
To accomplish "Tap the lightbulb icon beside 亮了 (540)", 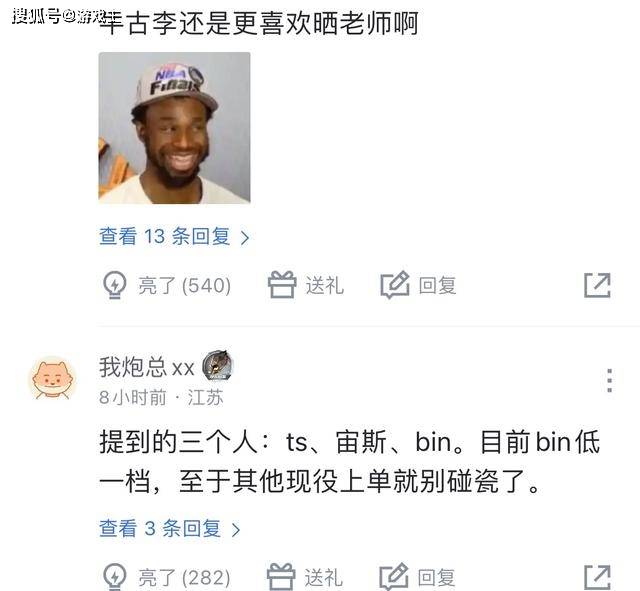I will tap(115, 285).
